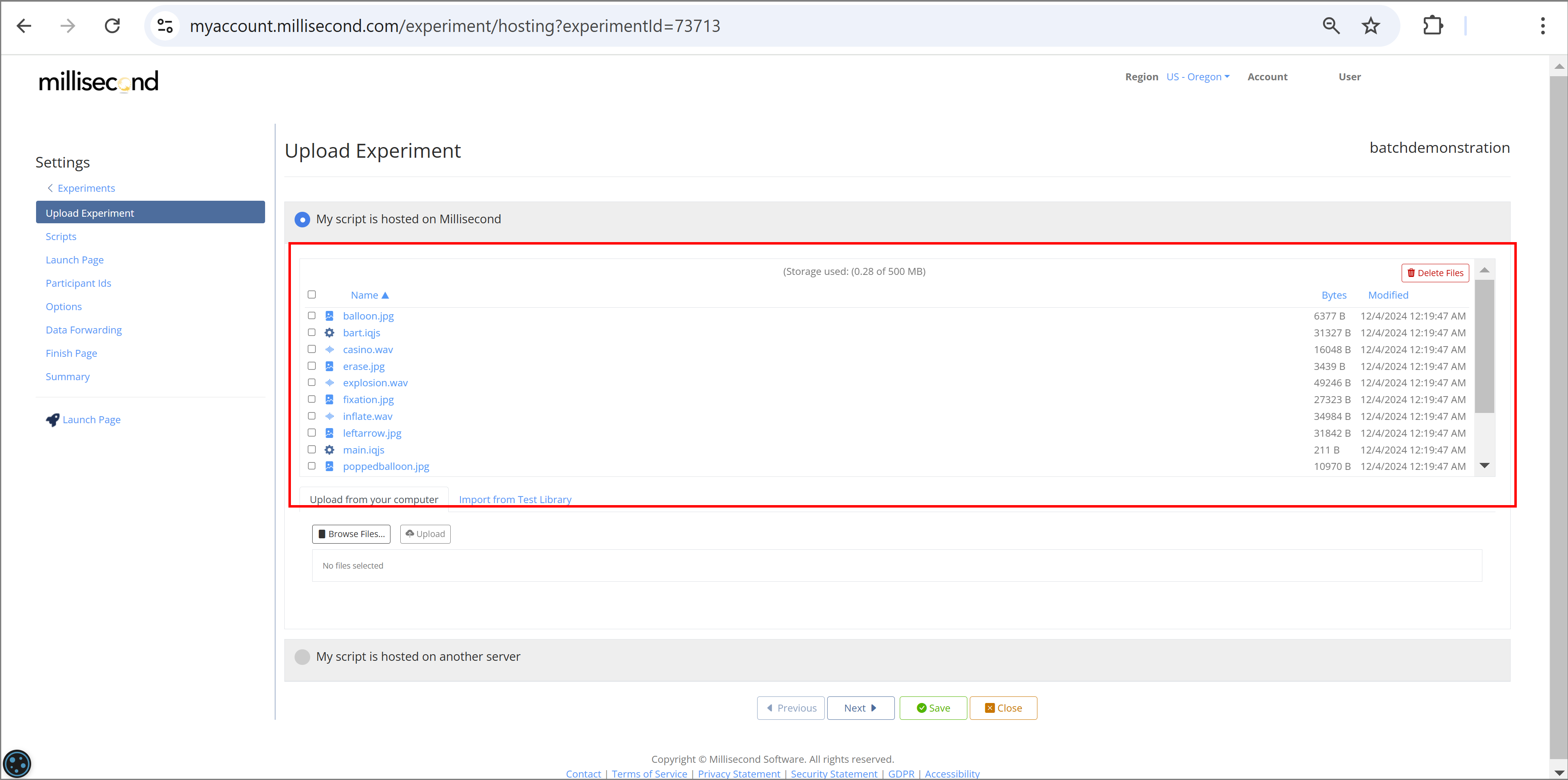Open Participant Ids settings

point(79,283)
